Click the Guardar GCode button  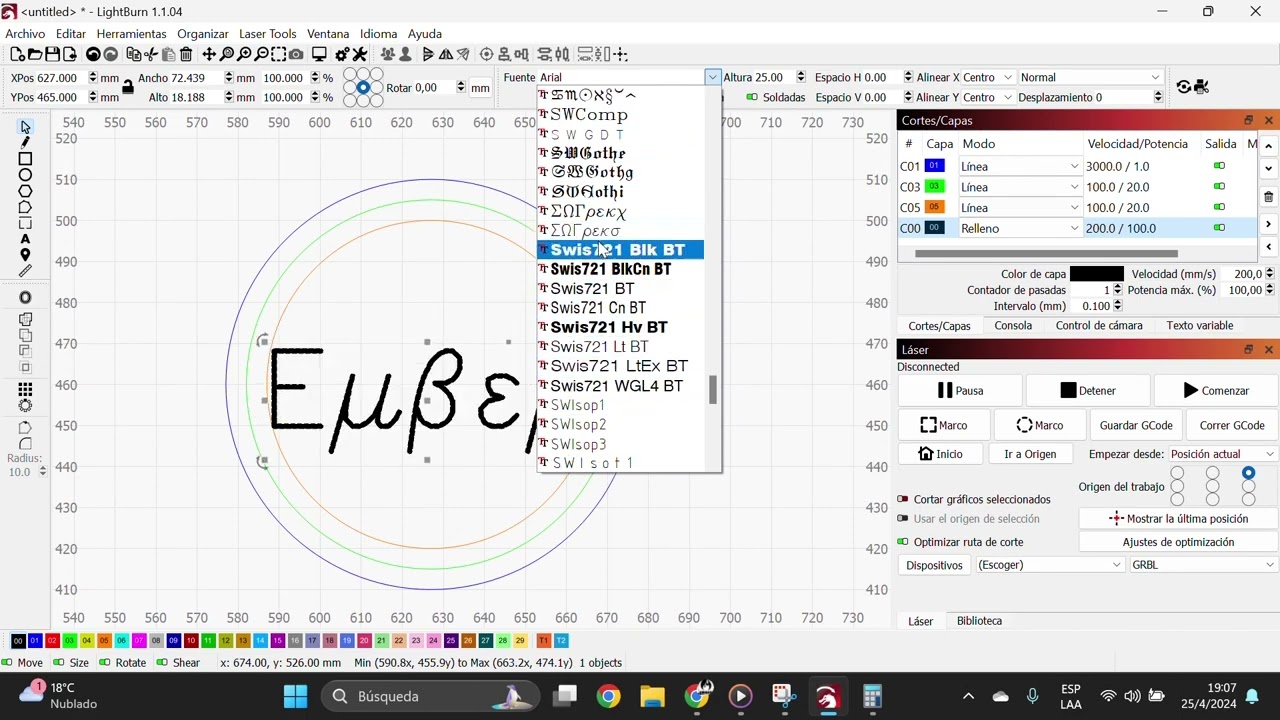1136,425
